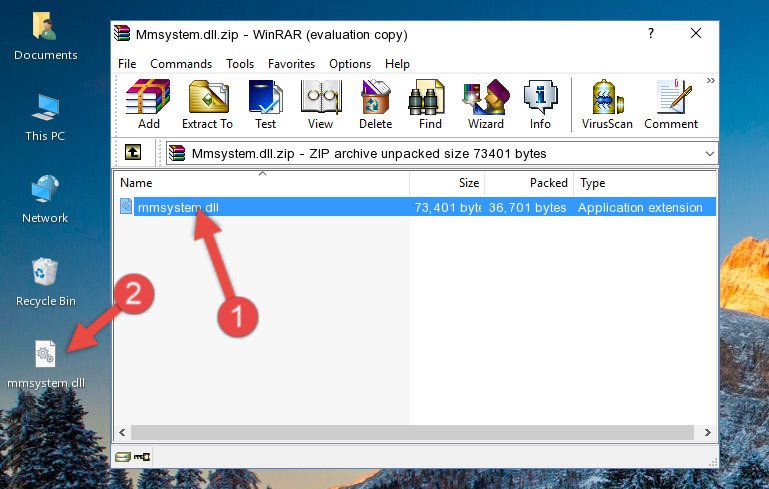Open the Favorites menu

pos(291,64)
